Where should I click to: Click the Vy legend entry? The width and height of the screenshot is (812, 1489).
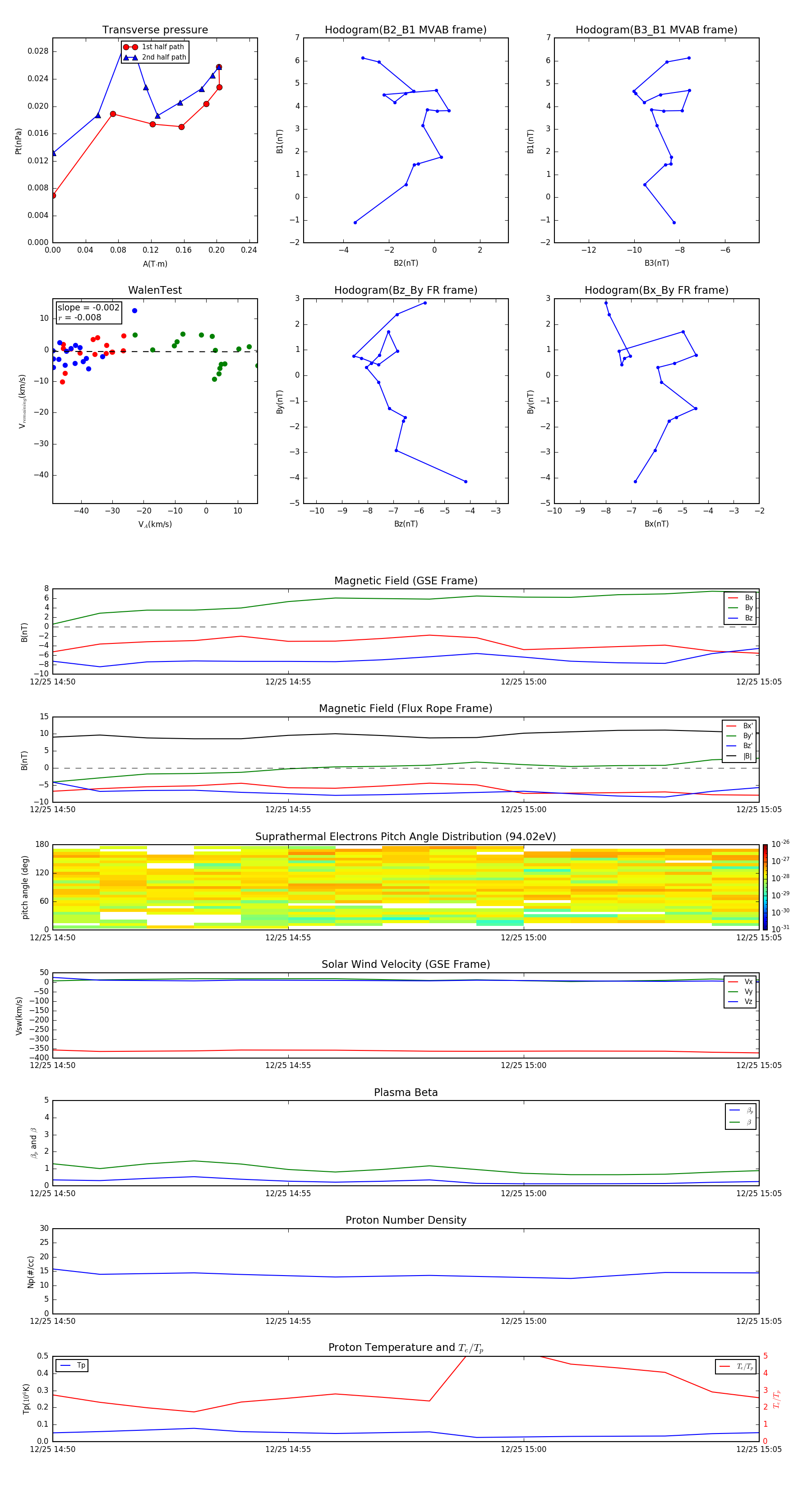pos(741,992)
